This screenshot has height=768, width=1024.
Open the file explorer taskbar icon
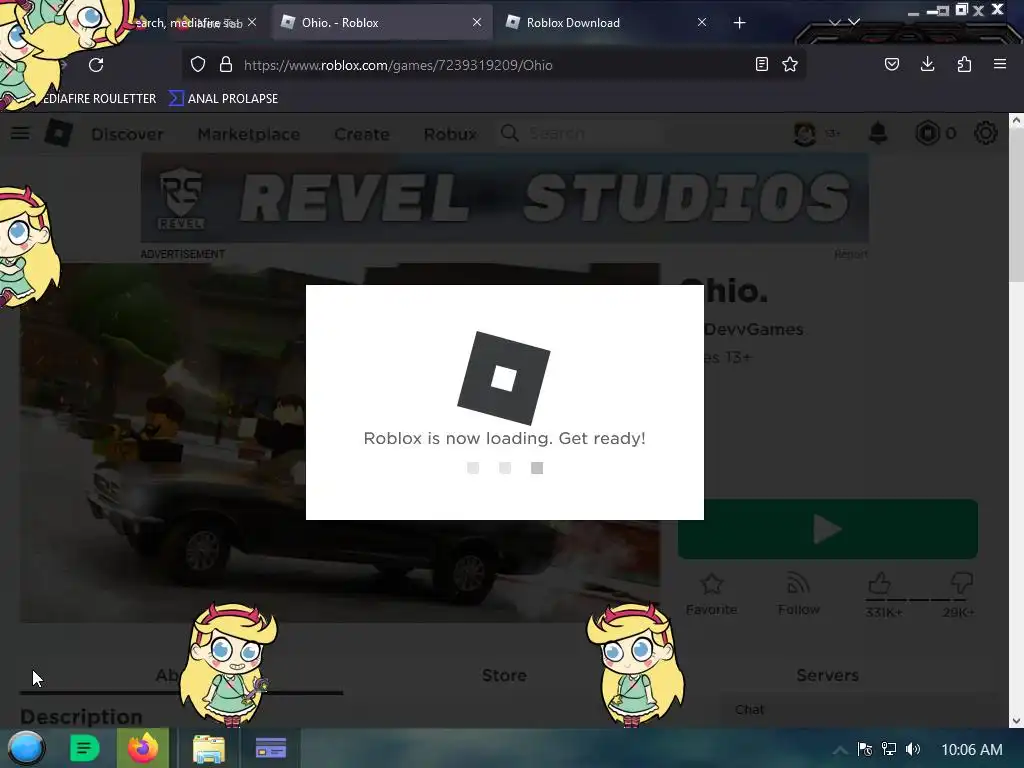(209, 748)
